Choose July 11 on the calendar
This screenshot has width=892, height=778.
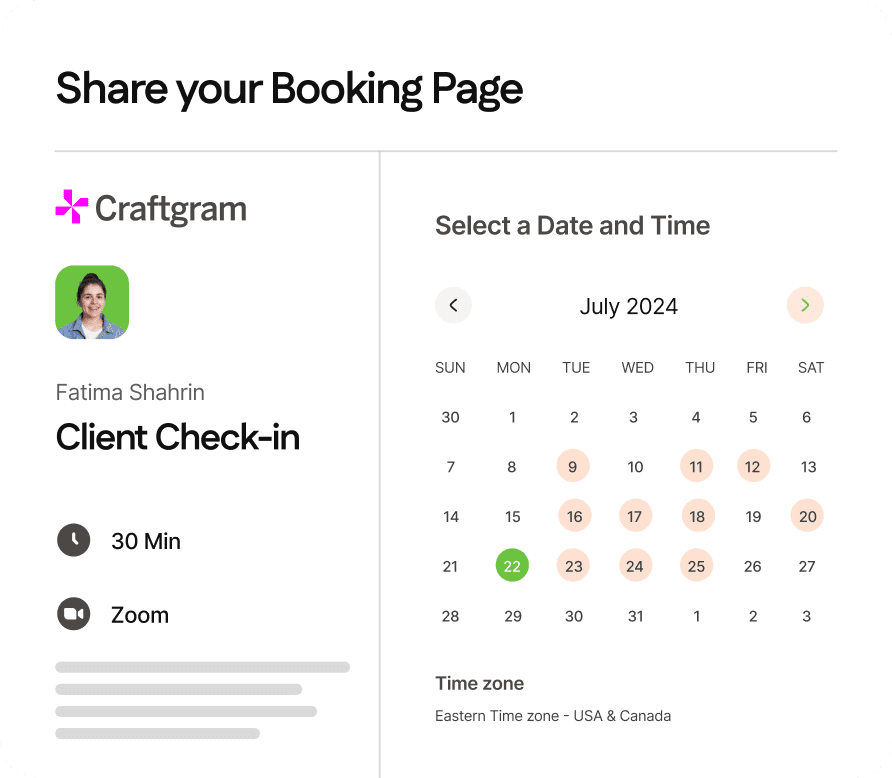point(696,466)
